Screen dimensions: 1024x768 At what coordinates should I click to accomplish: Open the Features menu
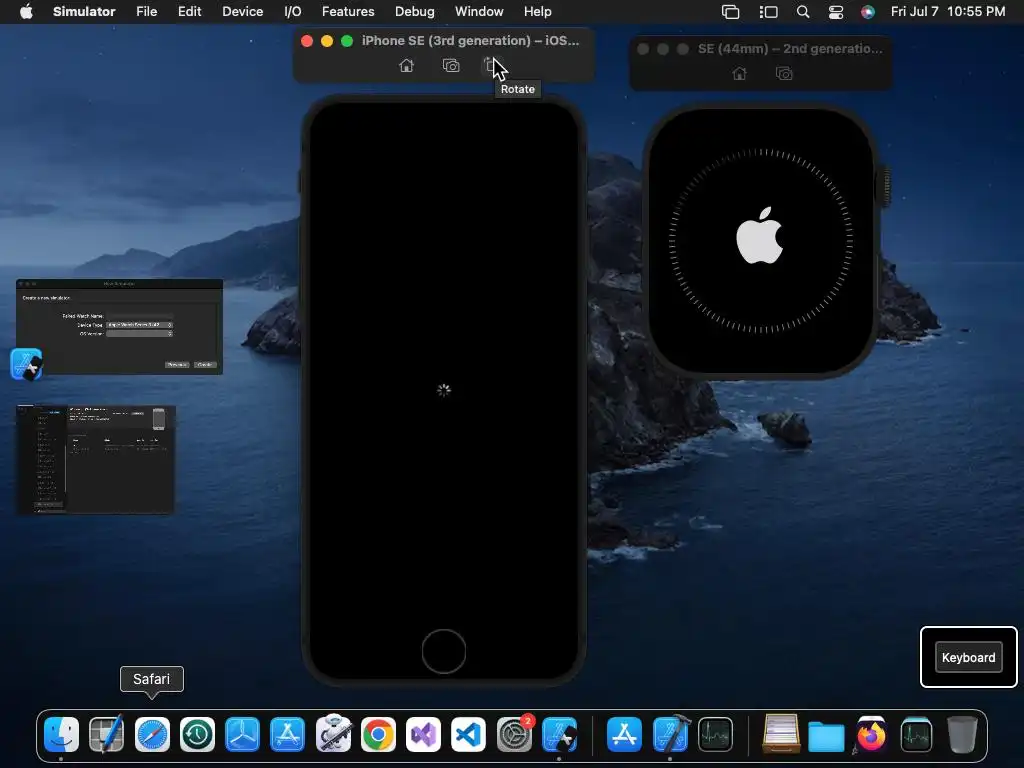348,12
